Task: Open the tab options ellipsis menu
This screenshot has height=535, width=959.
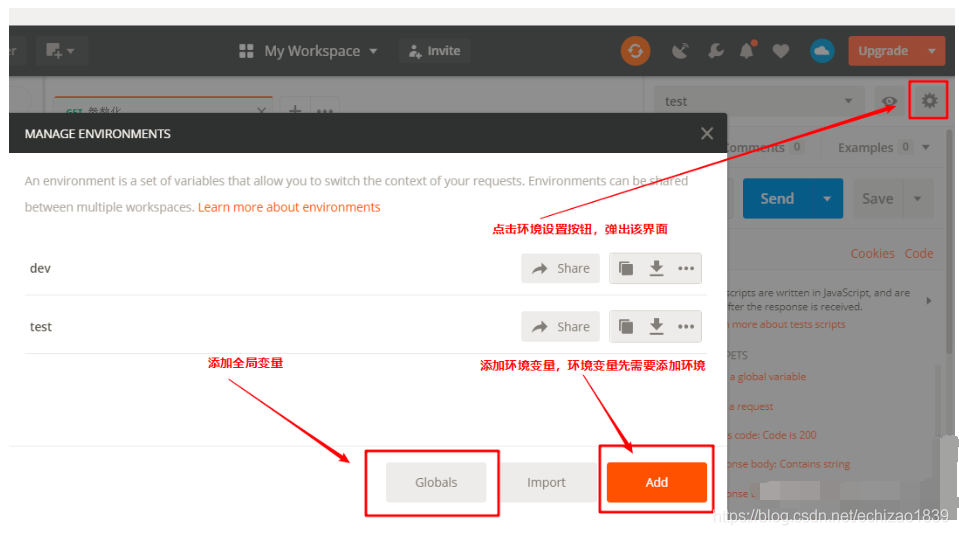Action: [325, 109]
